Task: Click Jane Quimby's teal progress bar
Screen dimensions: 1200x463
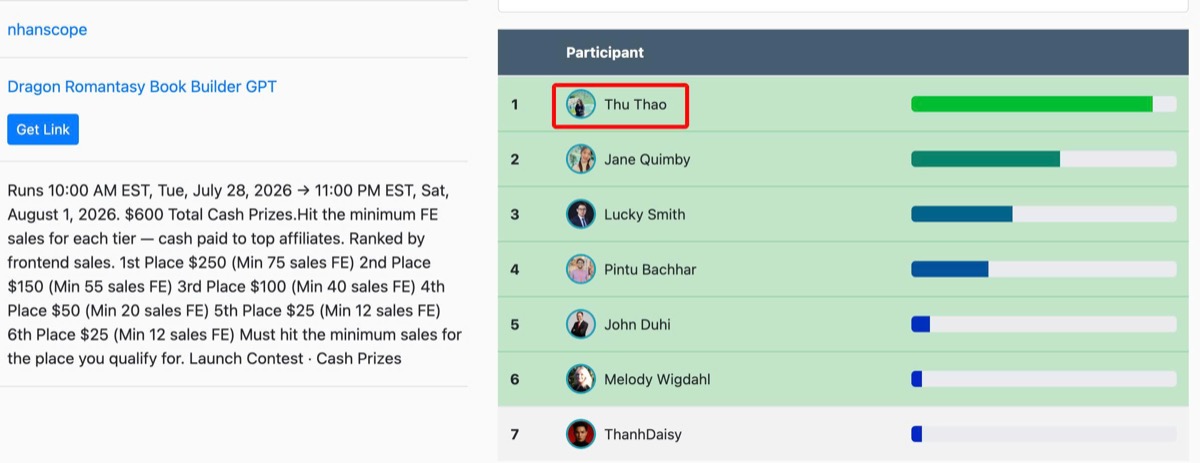Action: [x=1044, y=159]
